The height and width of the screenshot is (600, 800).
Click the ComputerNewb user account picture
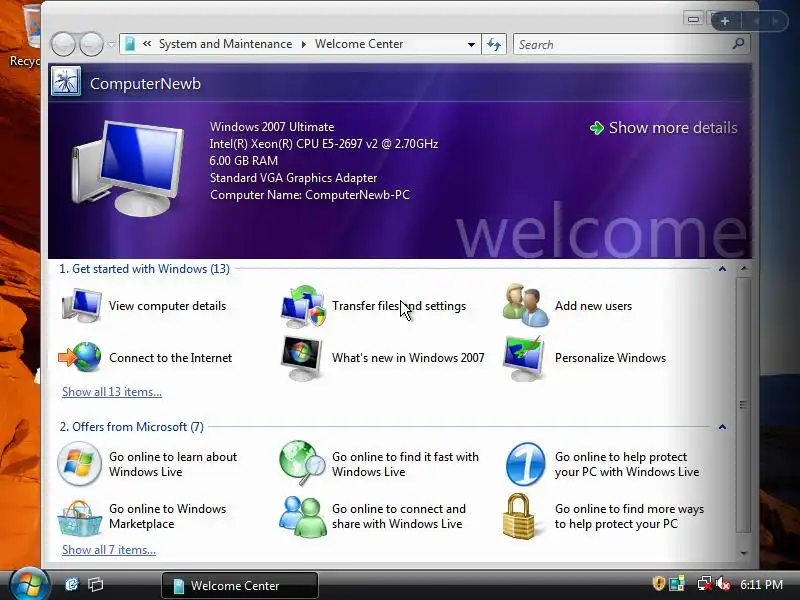click(x=66, y=82)
